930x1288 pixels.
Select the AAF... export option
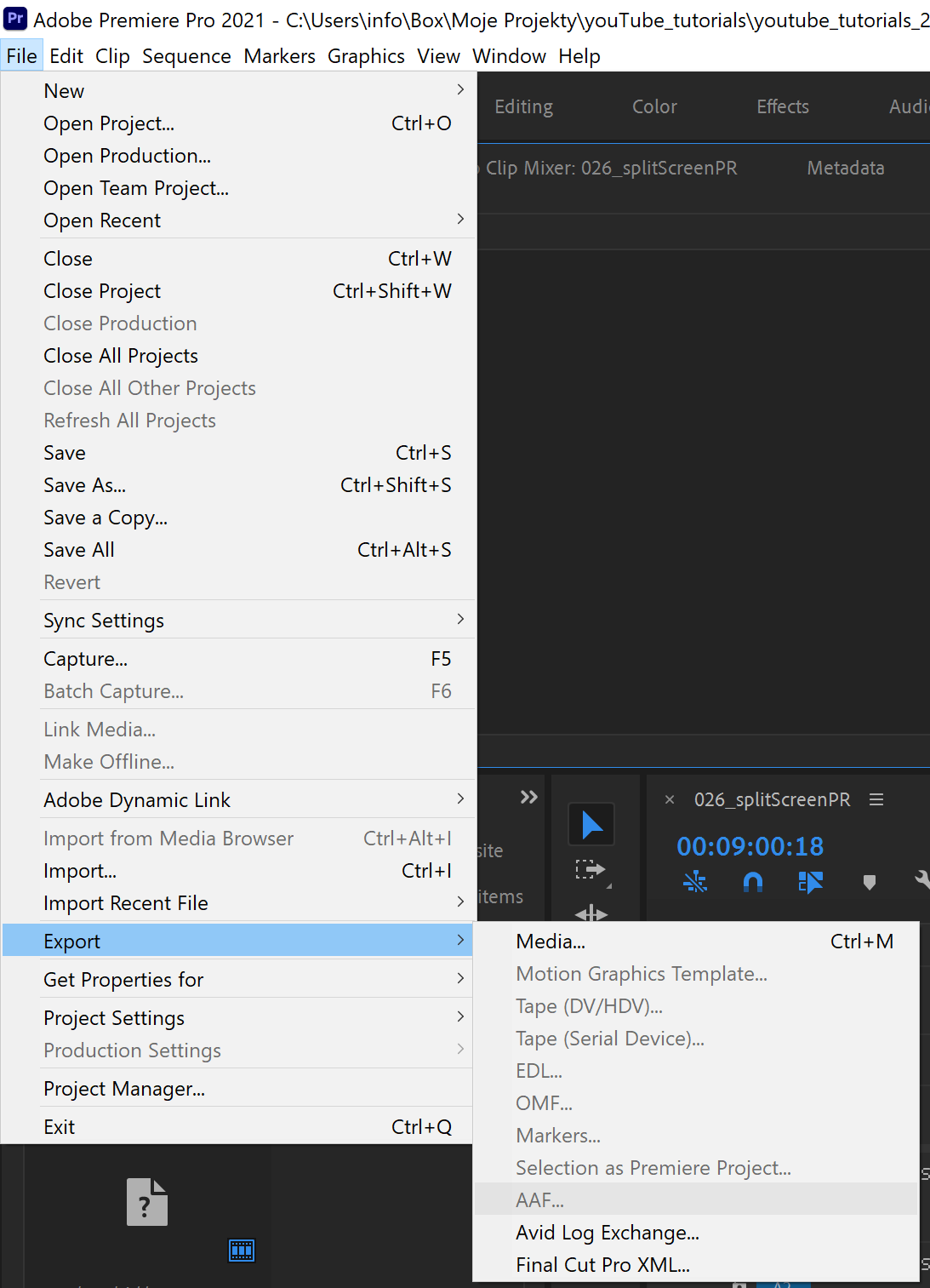click(539, 1199)
